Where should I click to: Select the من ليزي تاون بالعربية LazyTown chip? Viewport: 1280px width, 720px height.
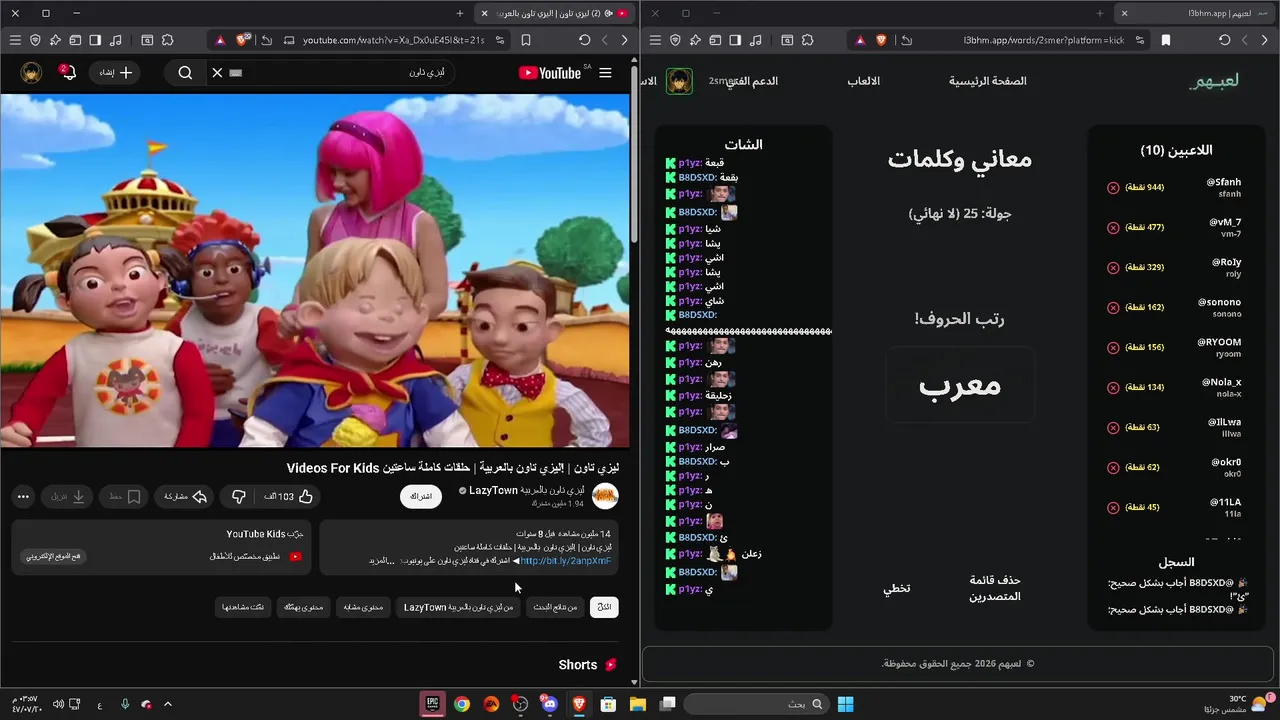click(458, 607)
